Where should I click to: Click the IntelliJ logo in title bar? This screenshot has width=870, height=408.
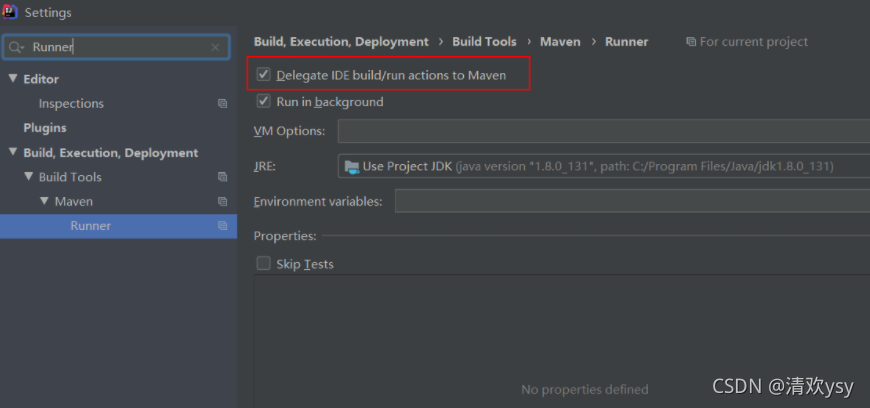[10, 11]
